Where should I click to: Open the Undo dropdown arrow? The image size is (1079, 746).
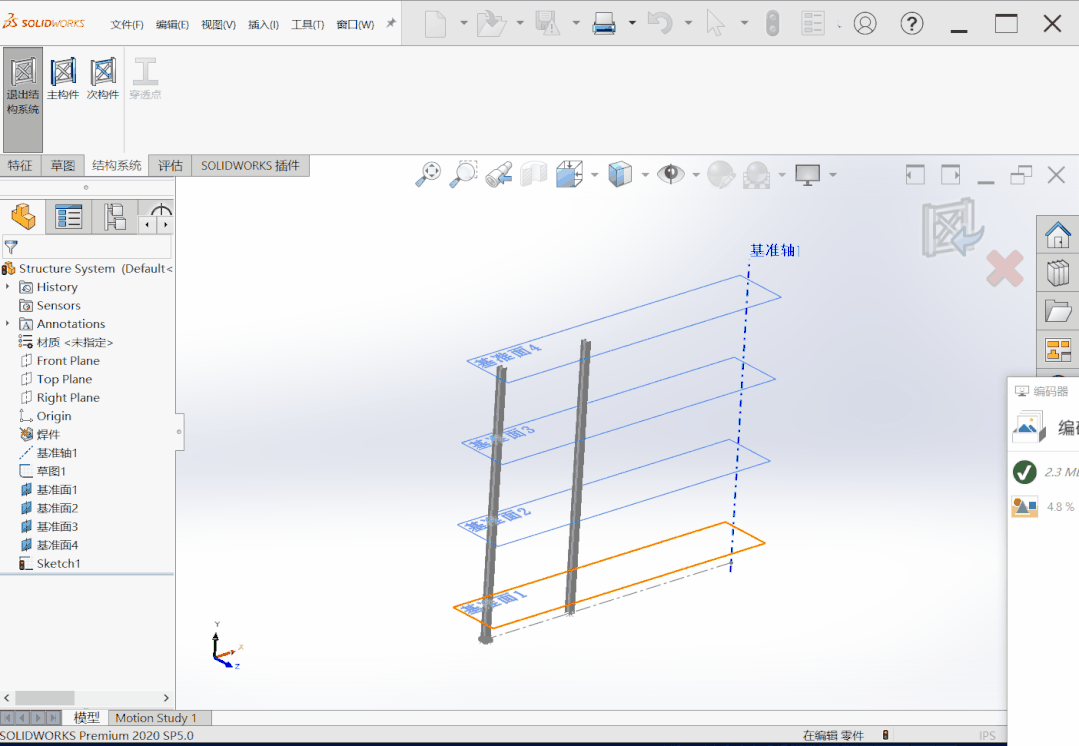coord(688,23)
